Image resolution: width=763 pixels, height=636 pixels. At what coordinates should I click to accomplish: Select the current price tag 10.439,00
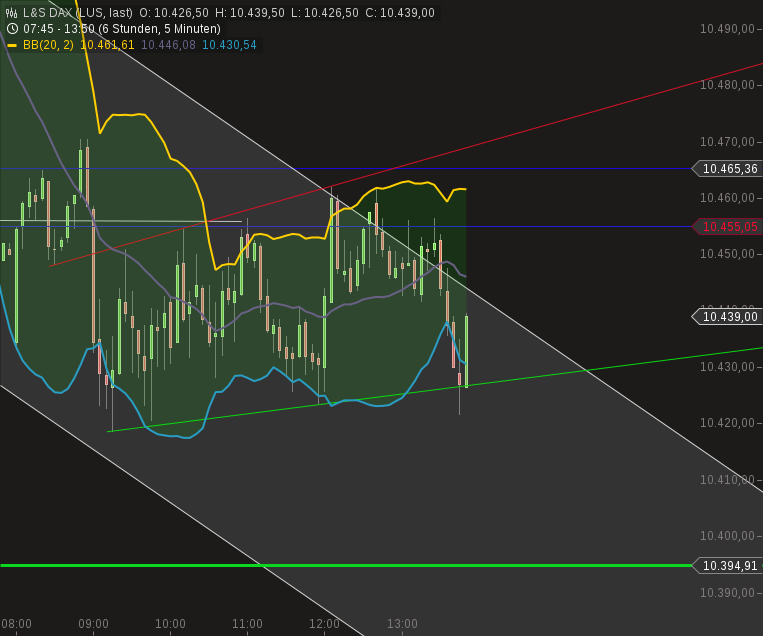pyautogui.click(x=727, y=317)
